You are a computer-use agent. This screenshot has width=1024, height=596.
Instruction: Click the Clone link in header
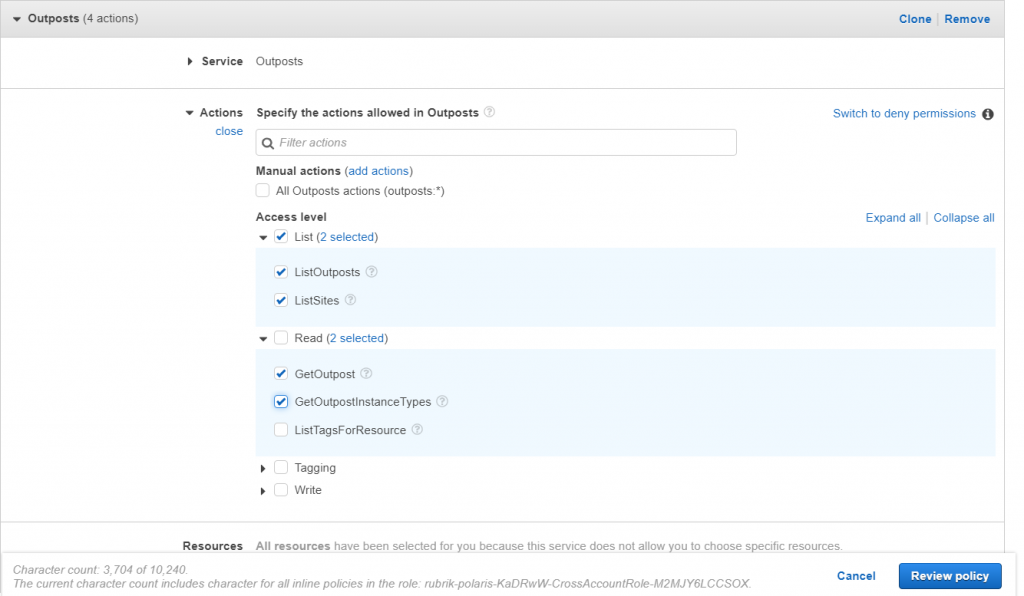[x=915, y=19]
